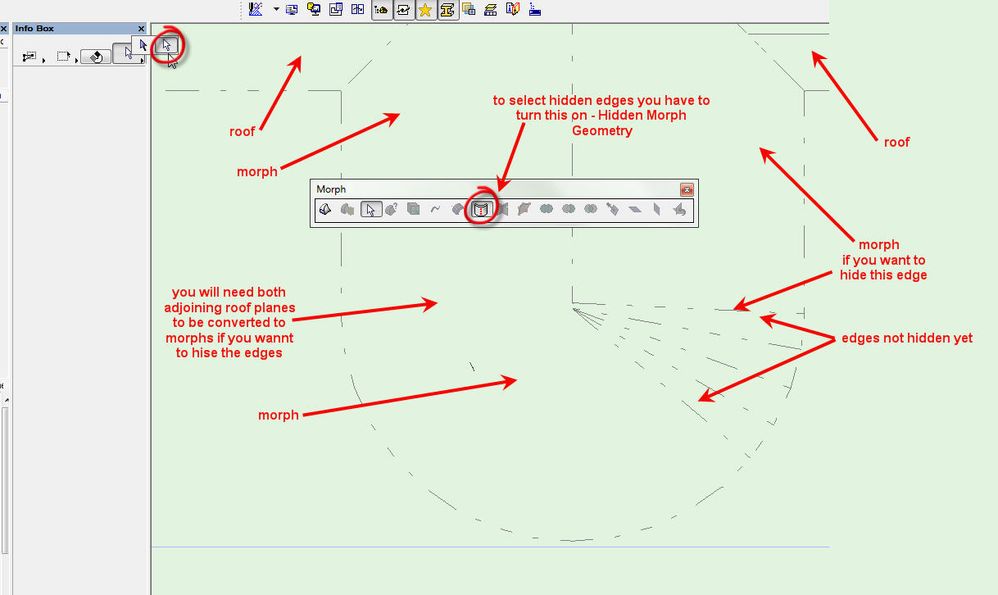Click the greyed curved surface icon in Morph palette
The width and height of the screenshot is (998, 595).
pyautogui.click(x=458, y=209)
